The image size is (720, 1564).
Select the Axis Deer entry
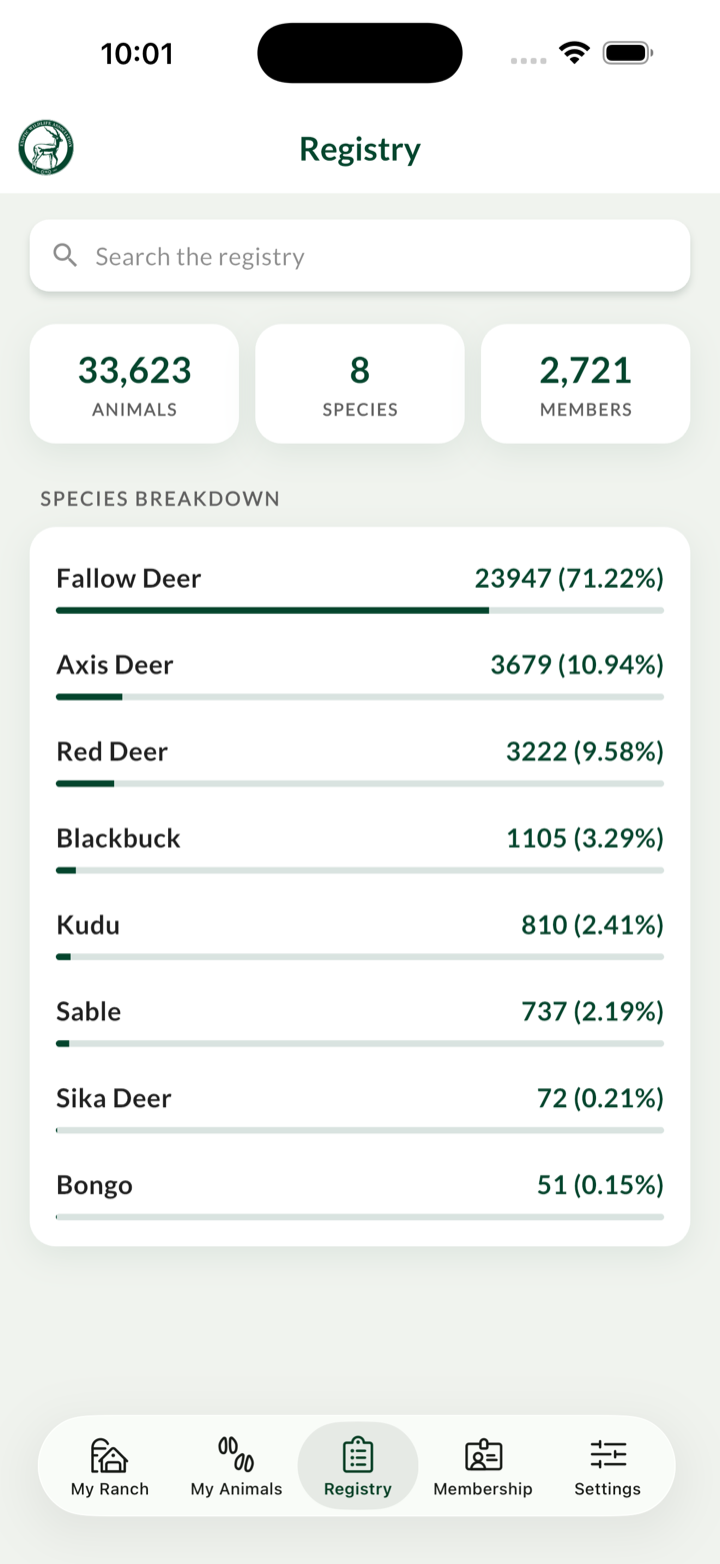pyautogui.click(x=360, y=675)
